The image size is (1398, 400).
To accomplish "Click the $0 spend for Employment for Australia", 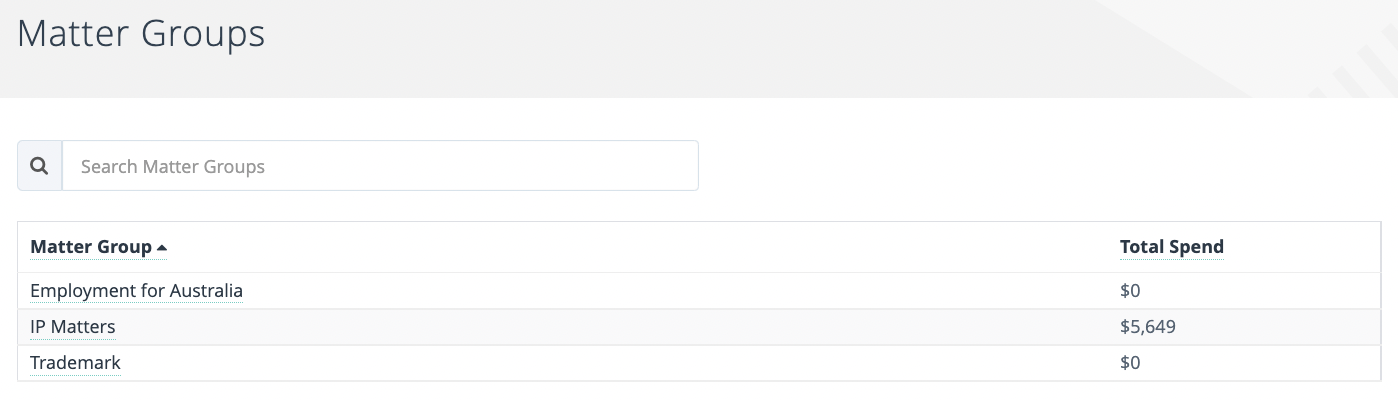I will click(x=1130, y=291).
